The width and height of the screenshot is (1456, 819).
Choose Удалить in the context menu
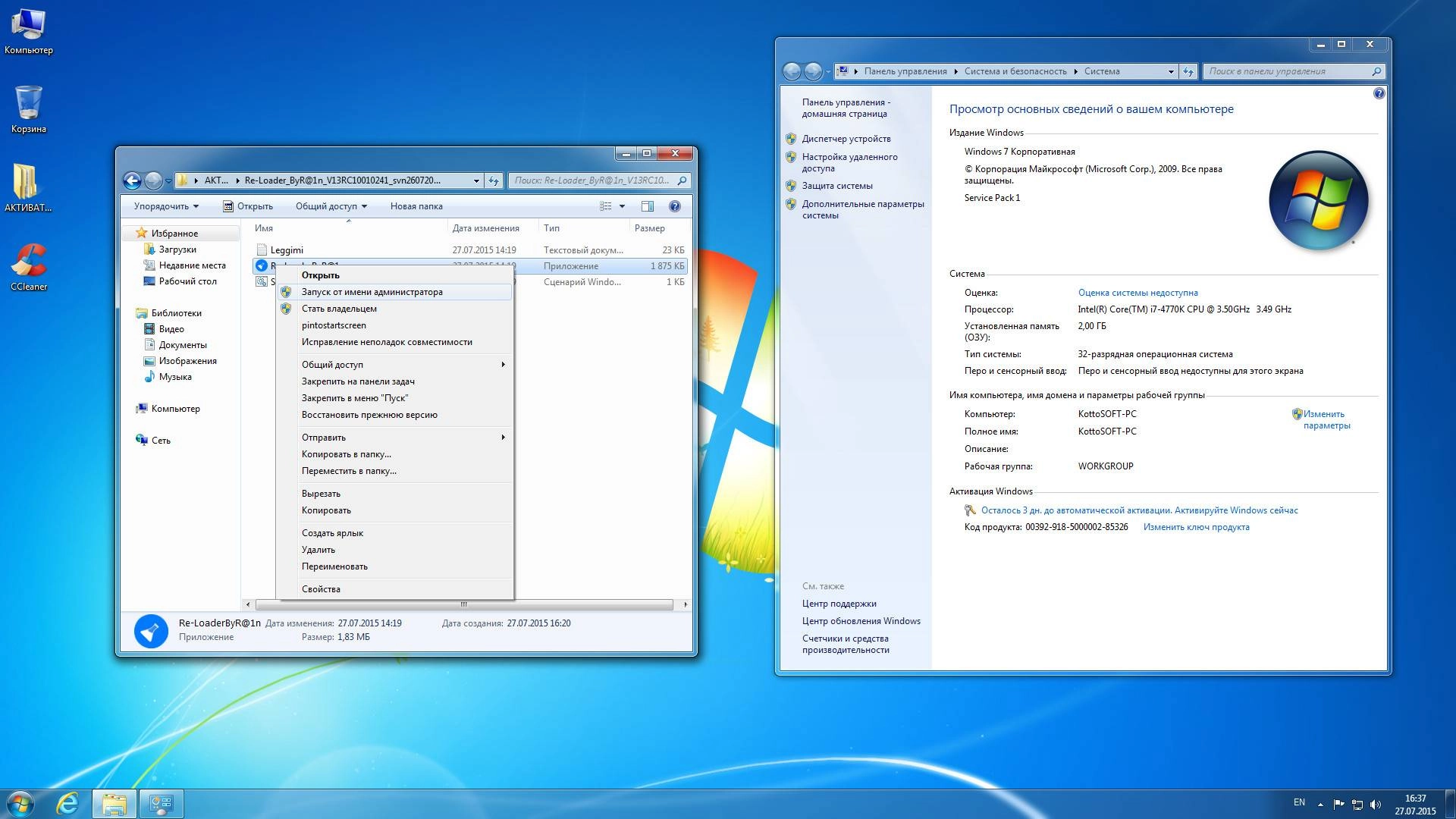[395, 550]
